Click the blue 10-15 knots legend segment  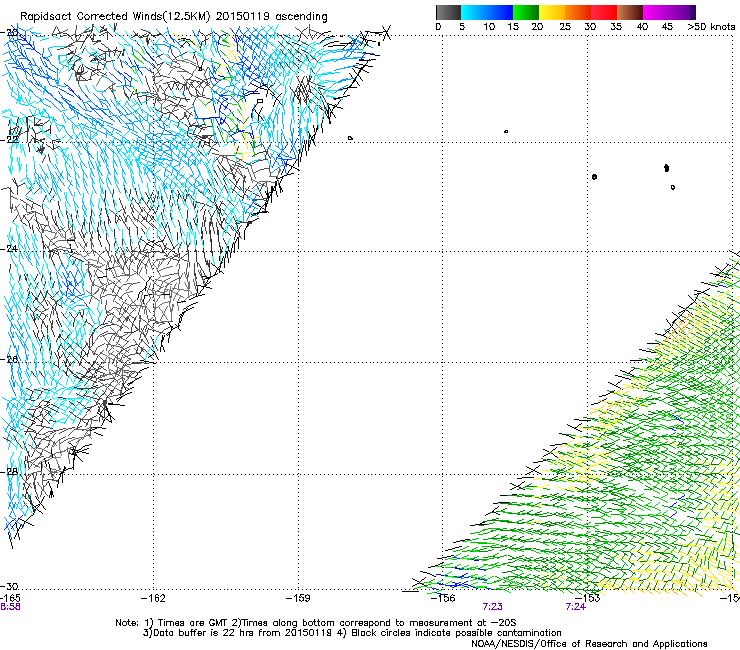500,12
